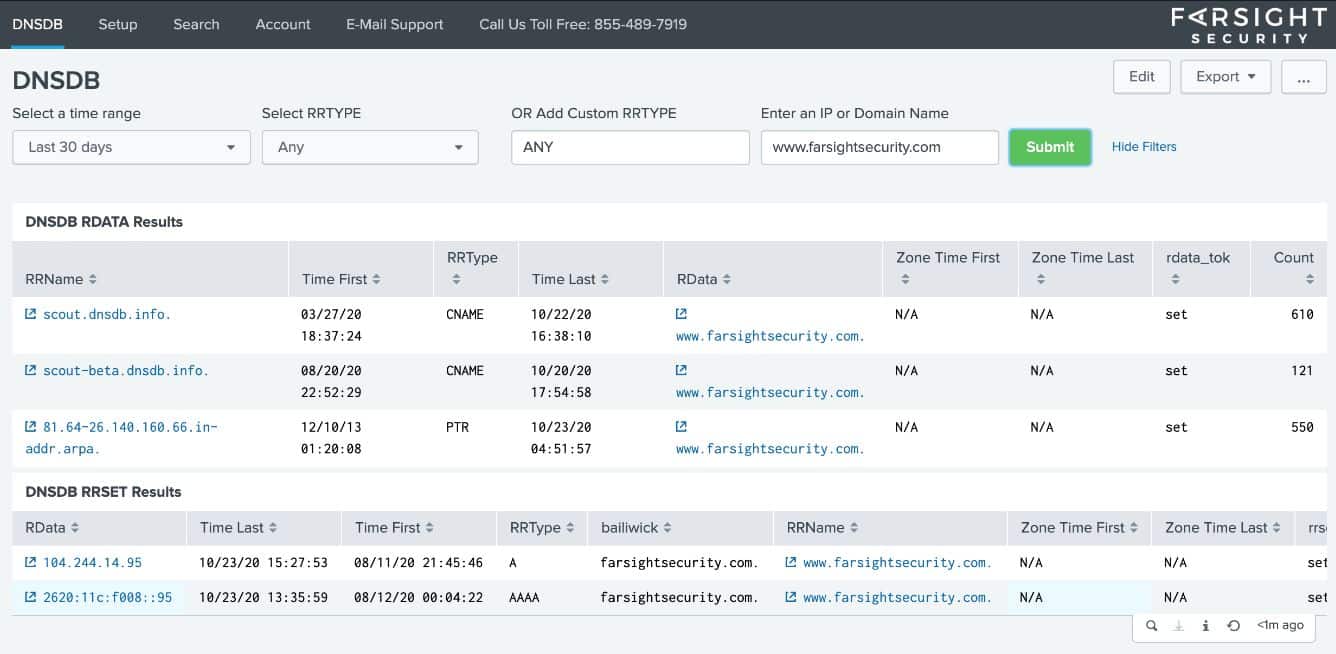1336x654 pixels.
Task: Click the Zone Time First sort arrows in RRSET results
Action: click(x=1134, y=528)
